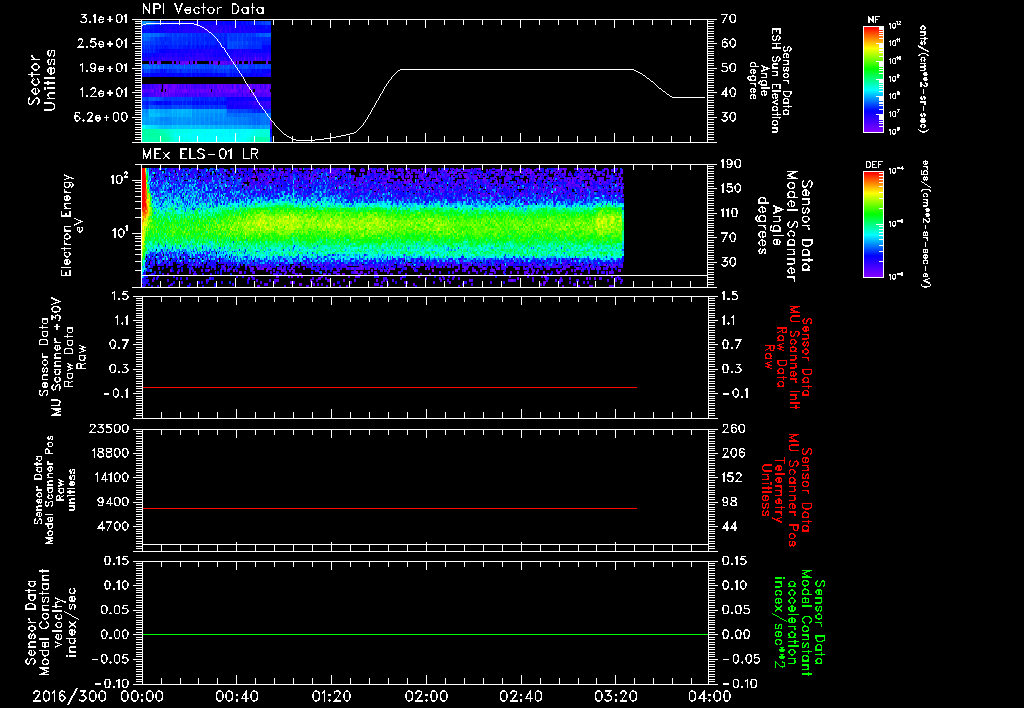Click the 18800 scanner position tick value
Viewport: 1024px width, 708px height.
point(108,453)
